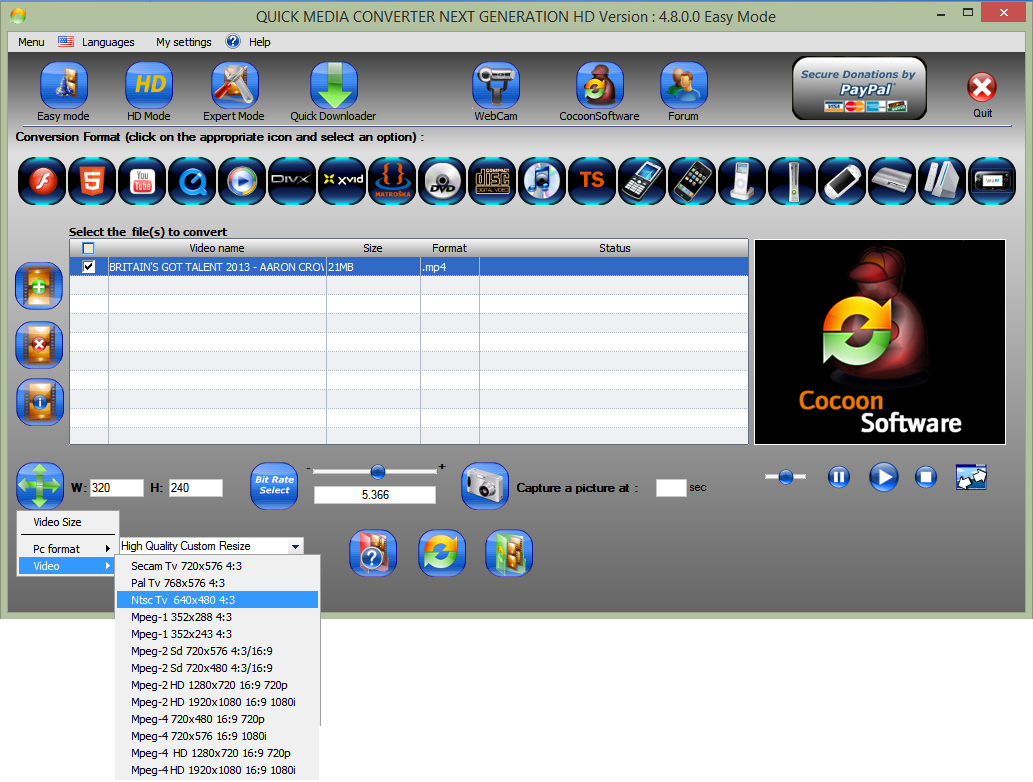Select PSP conversion format
The image size is (1033, 782).
[843, 181]
